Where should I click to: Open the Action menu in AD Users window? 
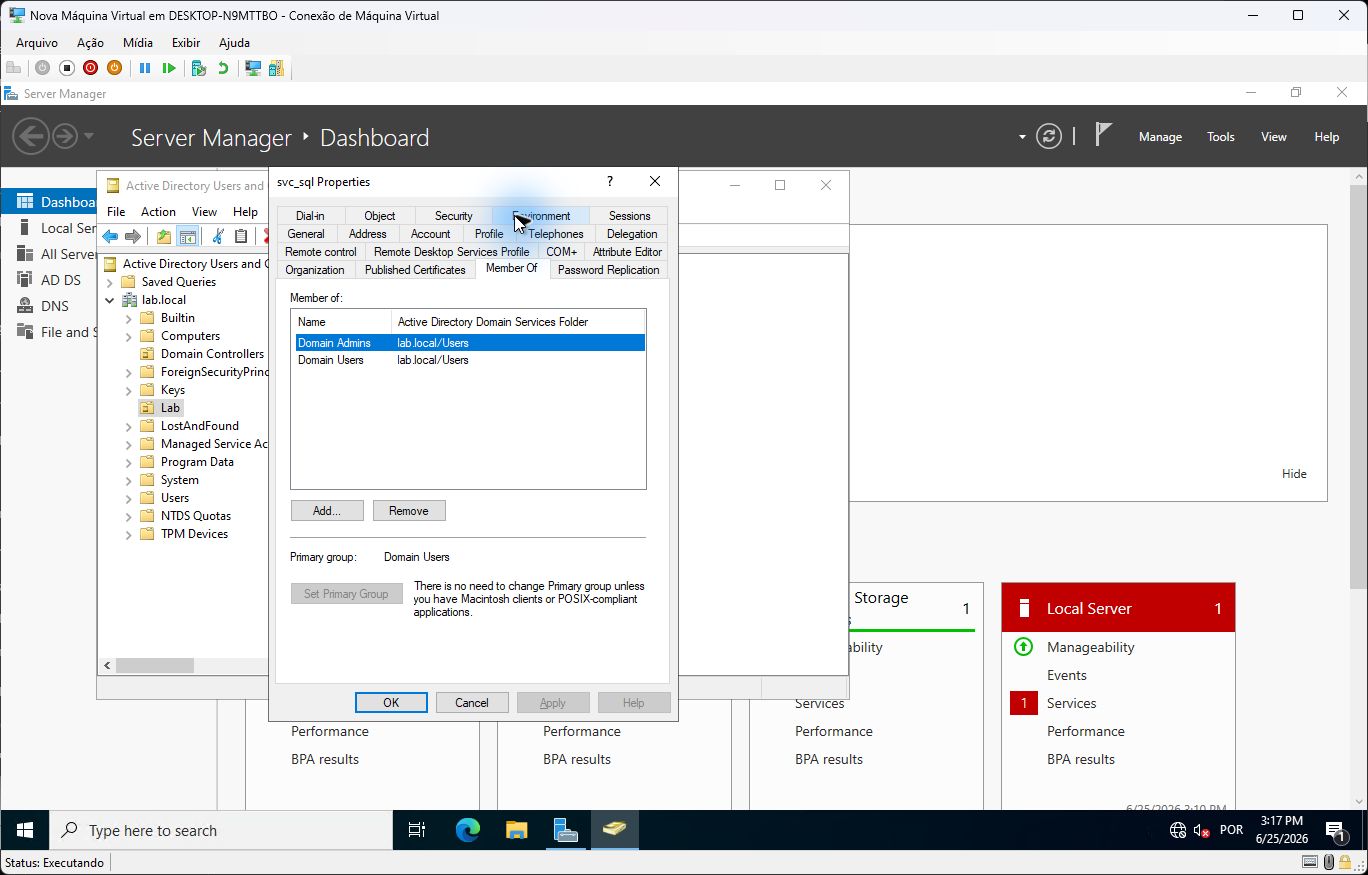click(158, 212)
